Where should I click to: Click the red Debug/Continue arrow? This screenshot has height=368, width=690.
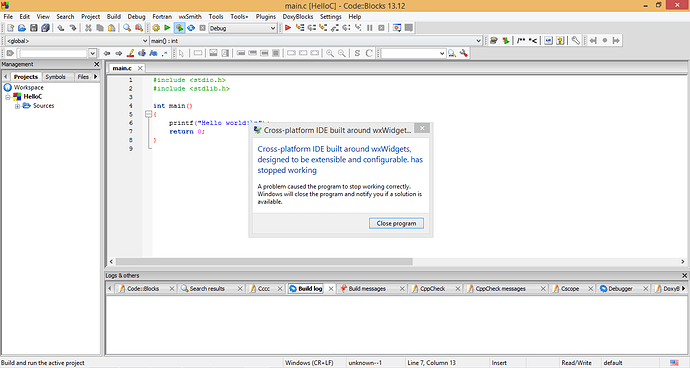pos(288,28)
